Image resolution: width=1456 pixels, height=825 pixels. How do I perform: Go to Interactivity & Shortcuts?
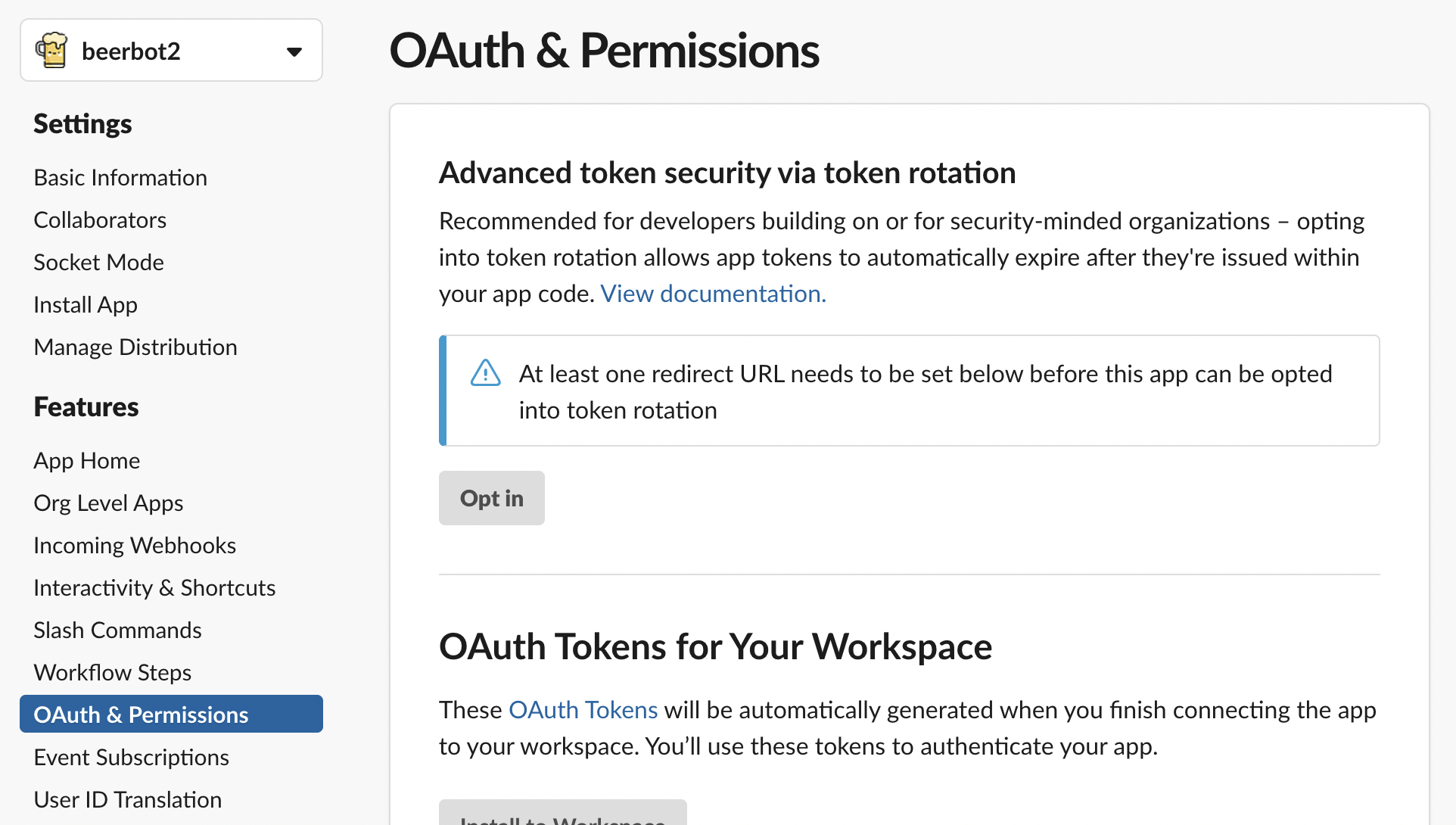click(x=154, y=588)
